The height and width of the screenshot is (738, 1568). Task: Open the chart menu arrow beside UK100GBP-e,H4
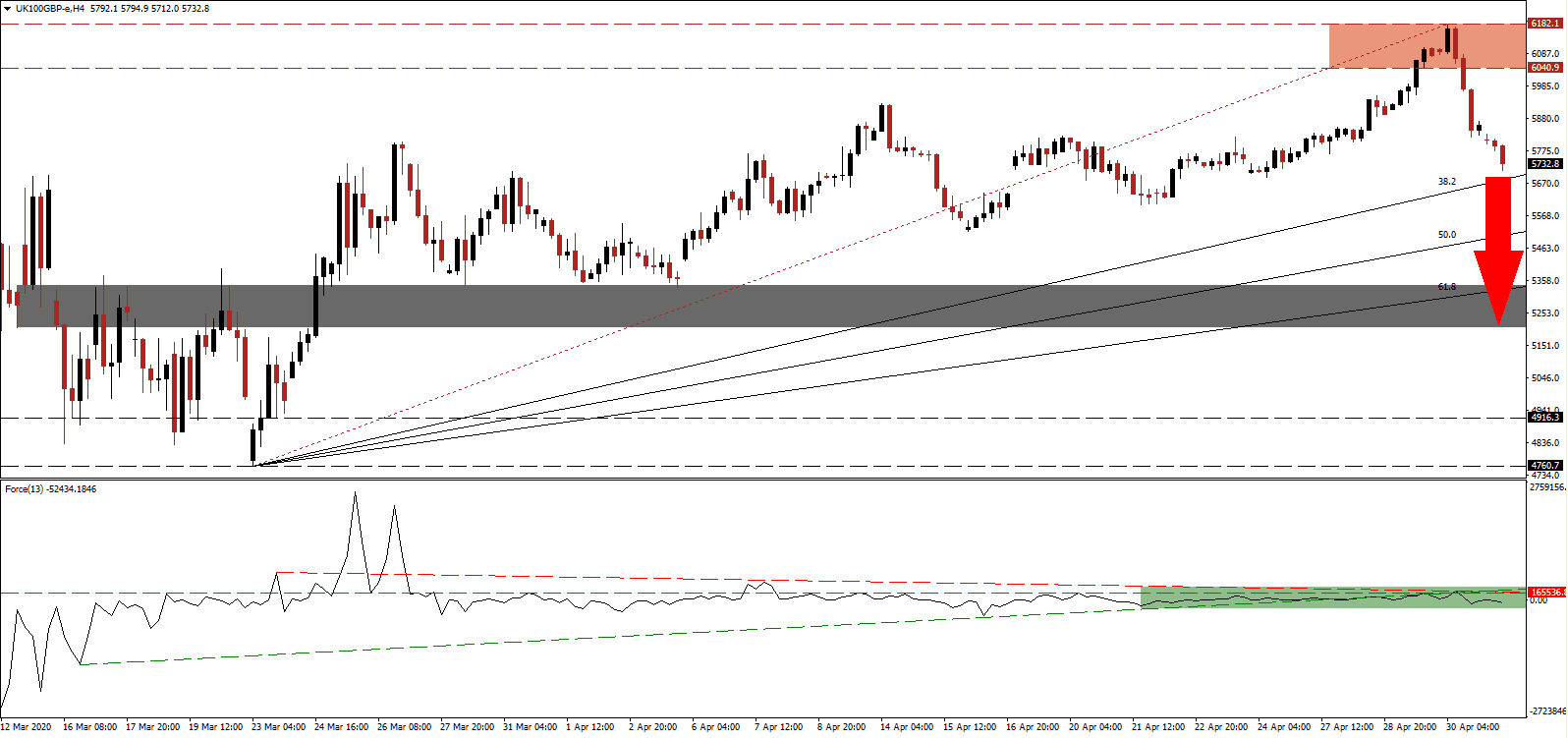(8, 9)
